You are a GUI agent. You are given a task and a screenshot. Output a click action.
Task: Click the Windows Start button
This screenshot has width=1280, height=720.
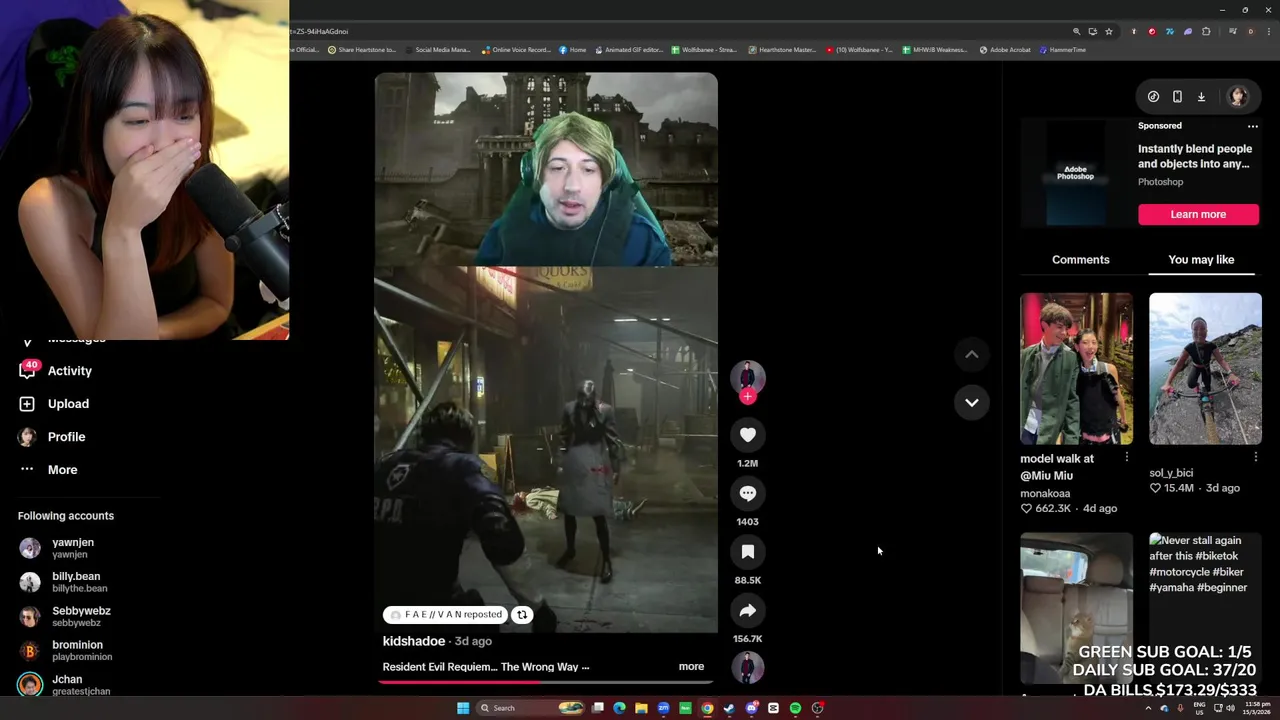coord(463,708)
